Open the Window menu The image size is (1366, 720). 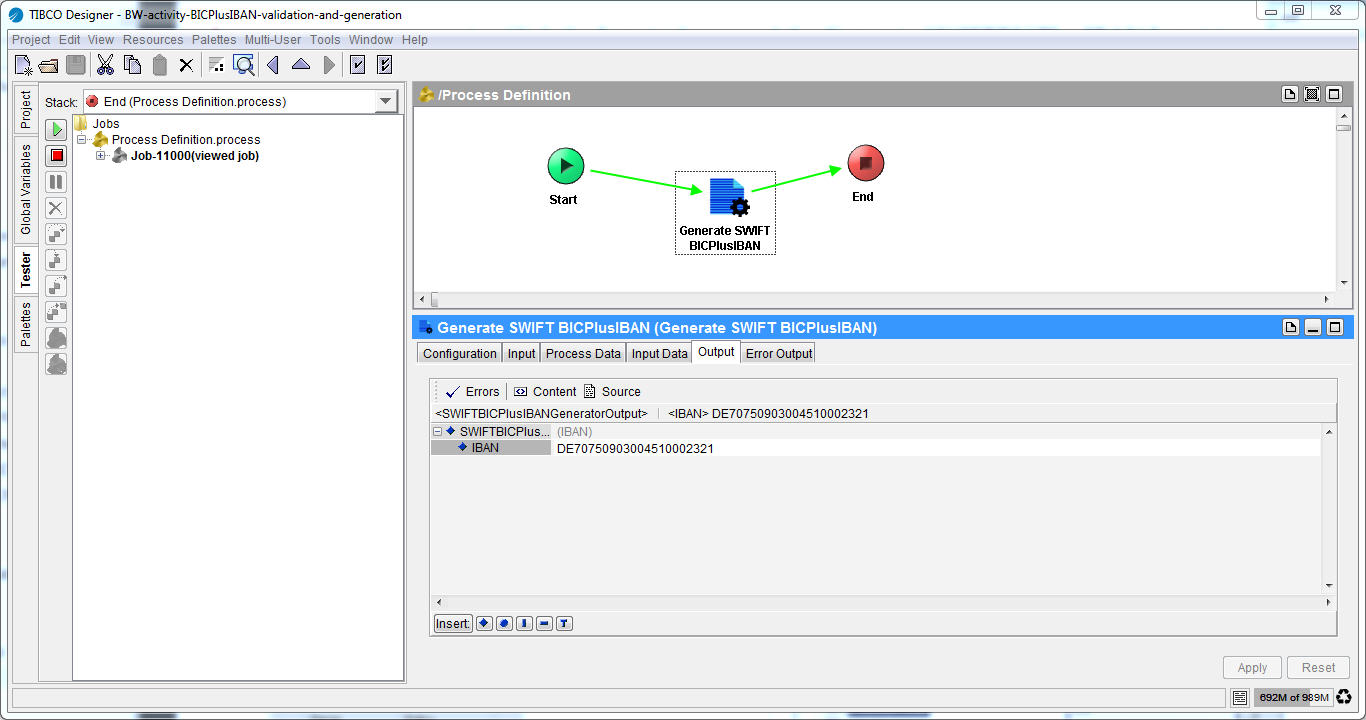(371, 40)
